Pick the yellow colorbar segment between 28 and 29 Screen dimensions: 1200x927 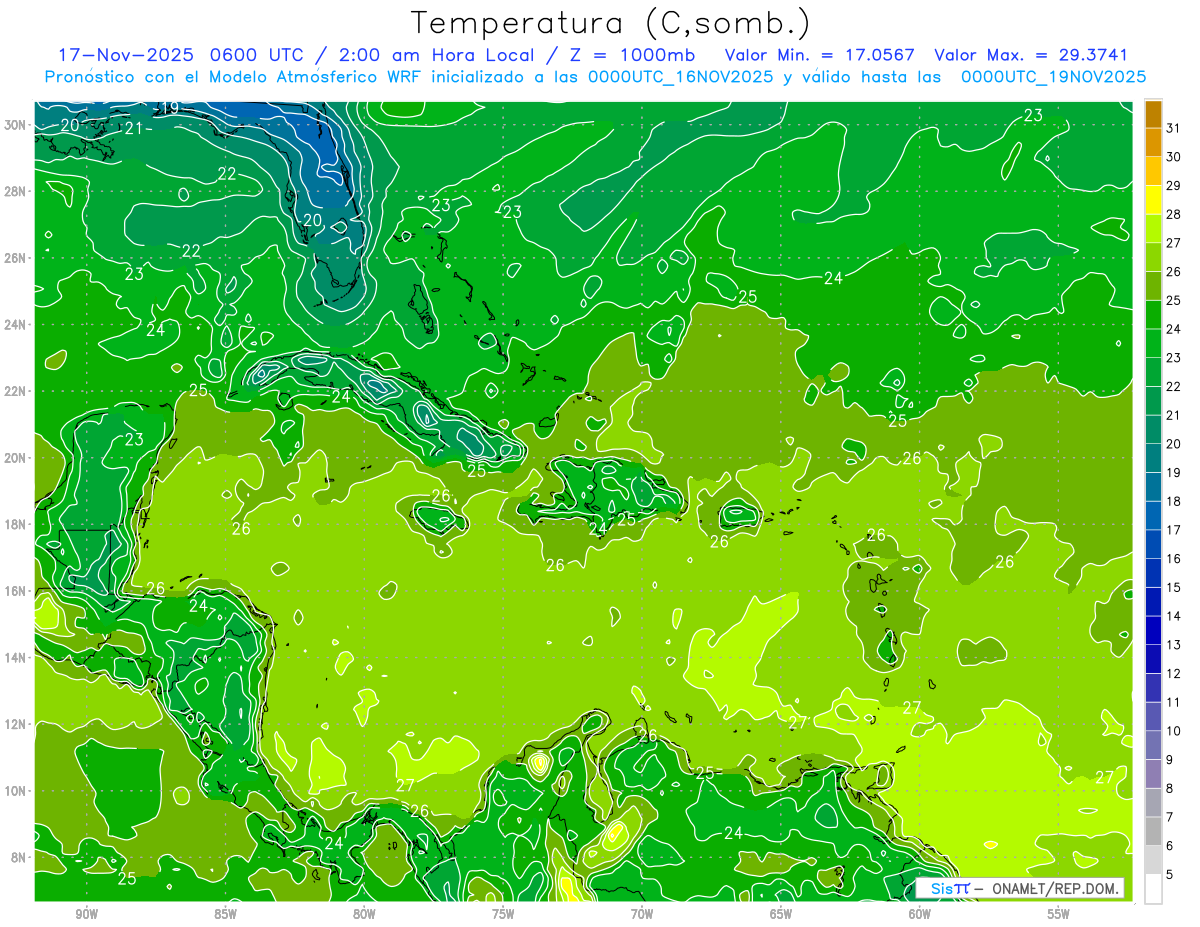coord(1153,200)
